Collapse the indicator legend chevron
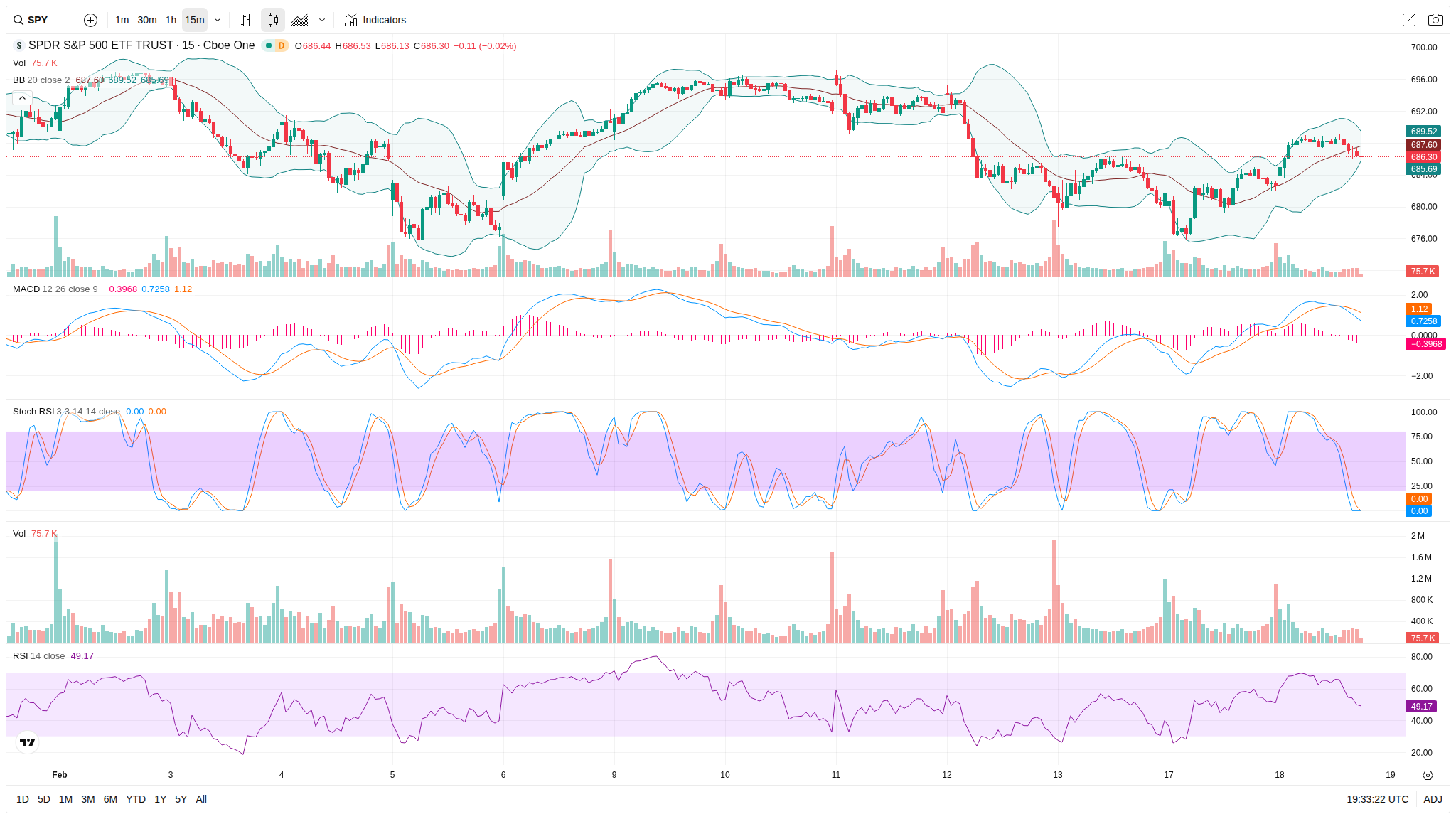Screen dimensions: 1456x819 [22, 97]
